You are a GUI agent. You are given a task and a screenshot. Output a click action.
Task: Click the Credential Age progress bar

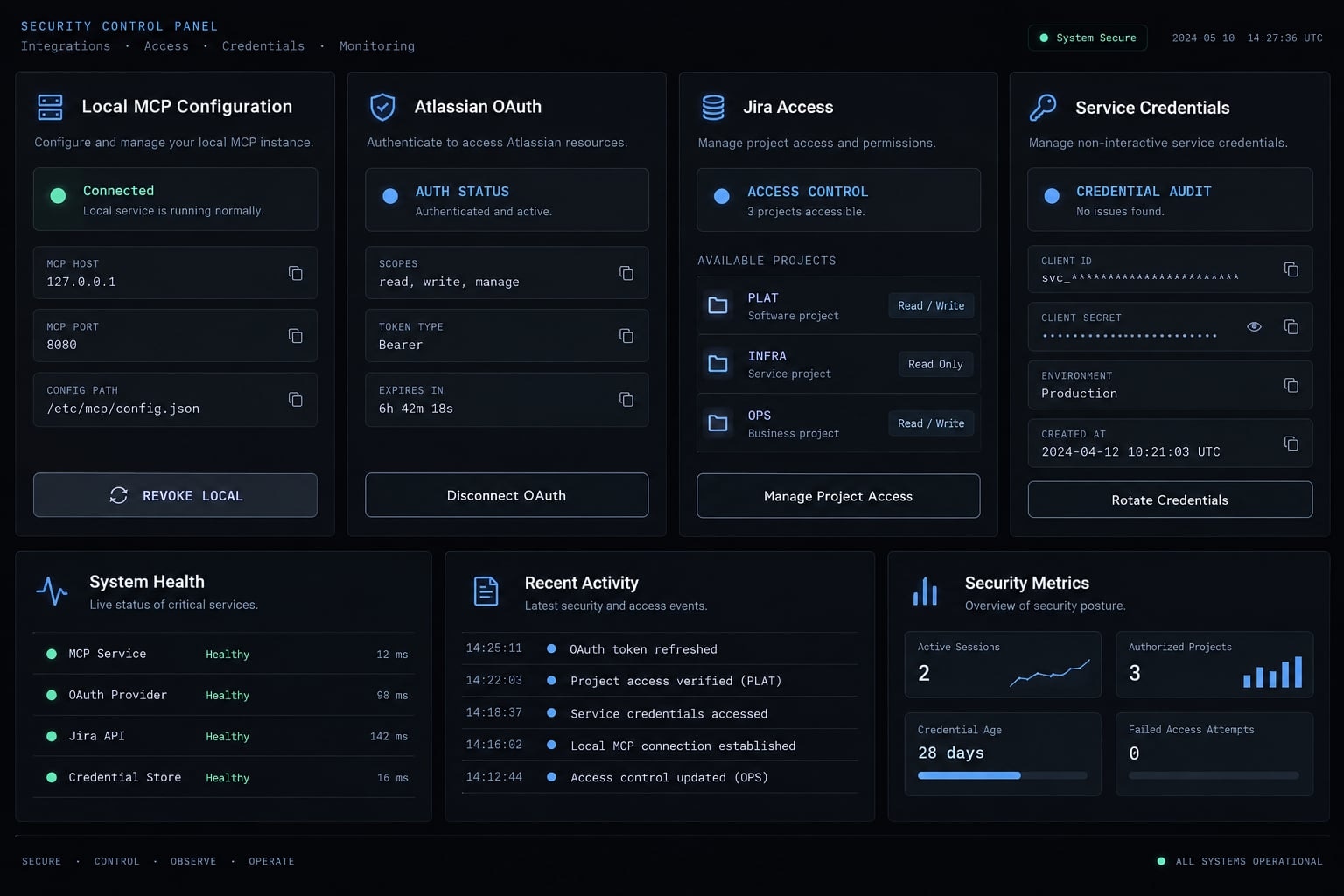[x=1003, y=775]
